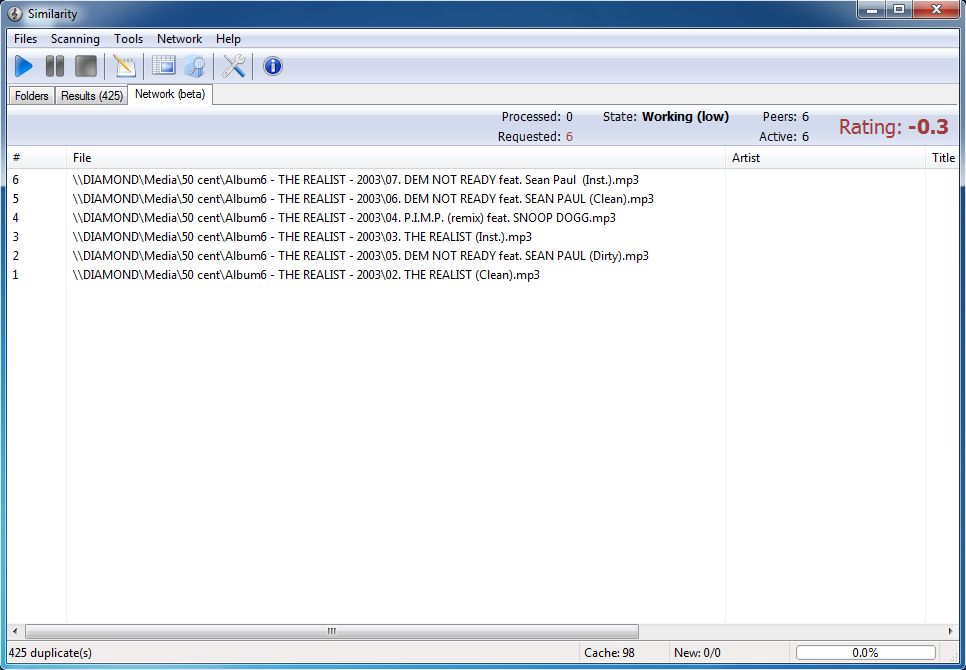
Task: Switch to the Folders tab
Action: [x=31, y=95]
